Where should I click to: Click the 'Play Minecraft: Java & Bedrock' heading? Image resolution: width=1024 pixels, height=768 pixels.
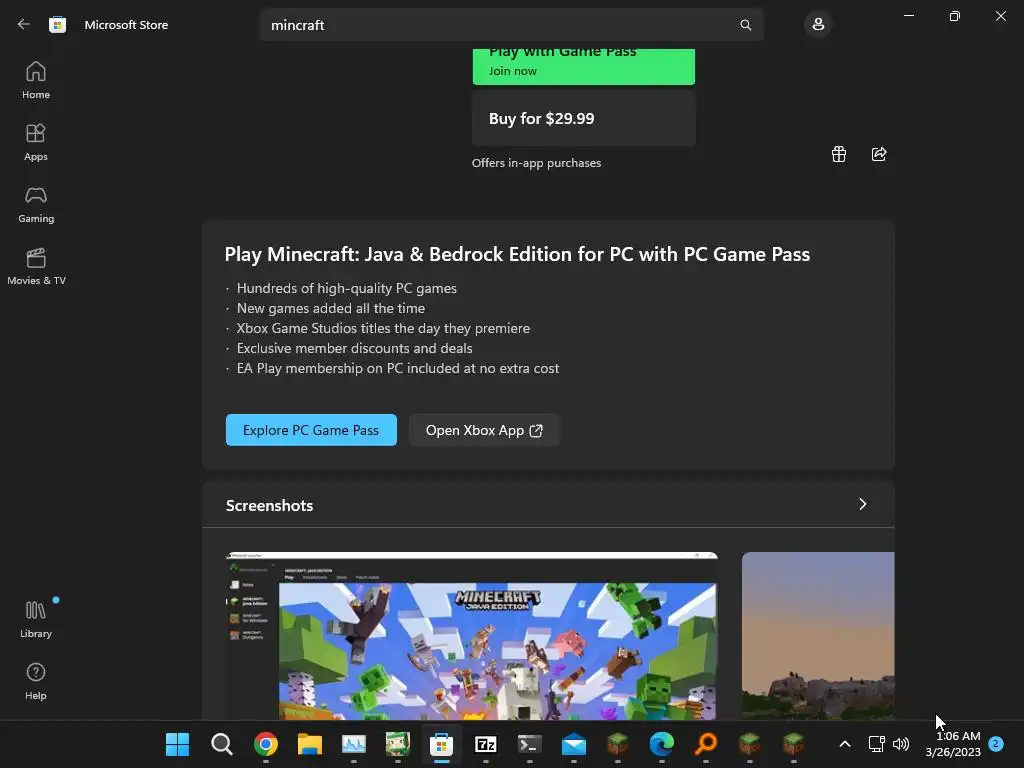pos(517,254)
